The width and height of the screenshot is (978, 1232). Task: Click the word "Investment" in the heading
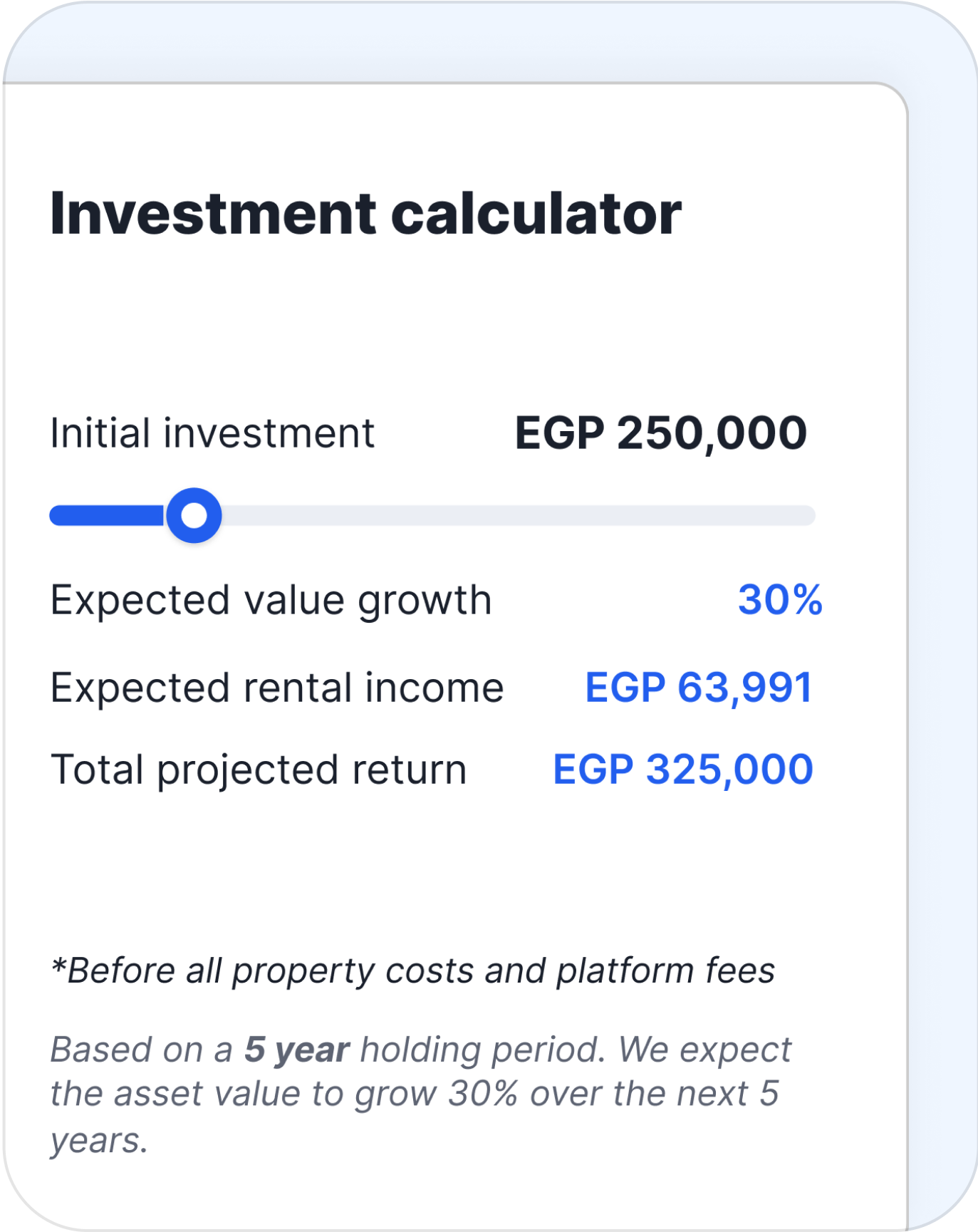213,214
